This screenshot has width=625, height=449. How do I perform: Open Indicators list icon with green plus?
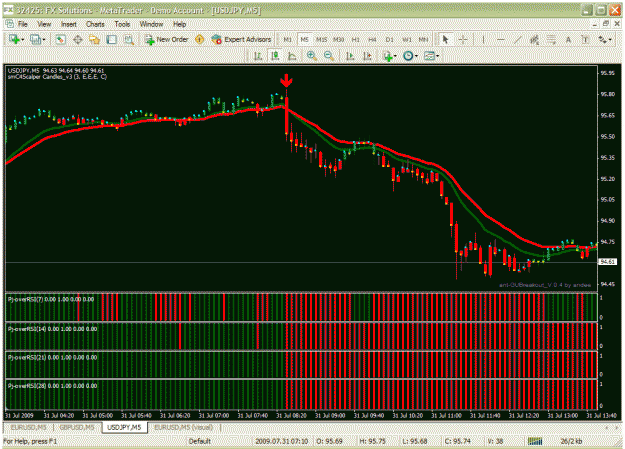click(x=387, y=56)
